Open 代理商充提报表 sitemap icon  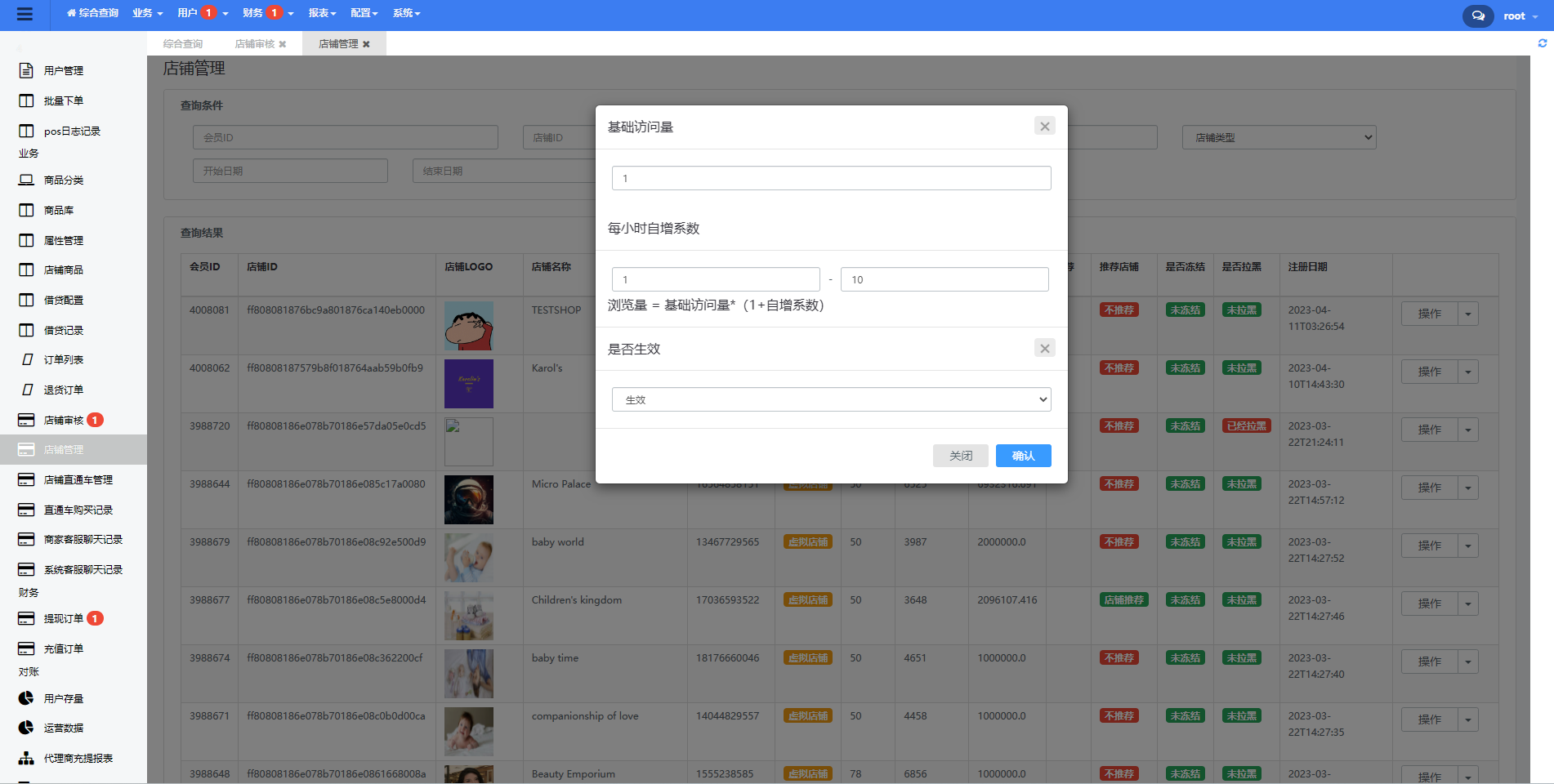click(x=26, y=758)
